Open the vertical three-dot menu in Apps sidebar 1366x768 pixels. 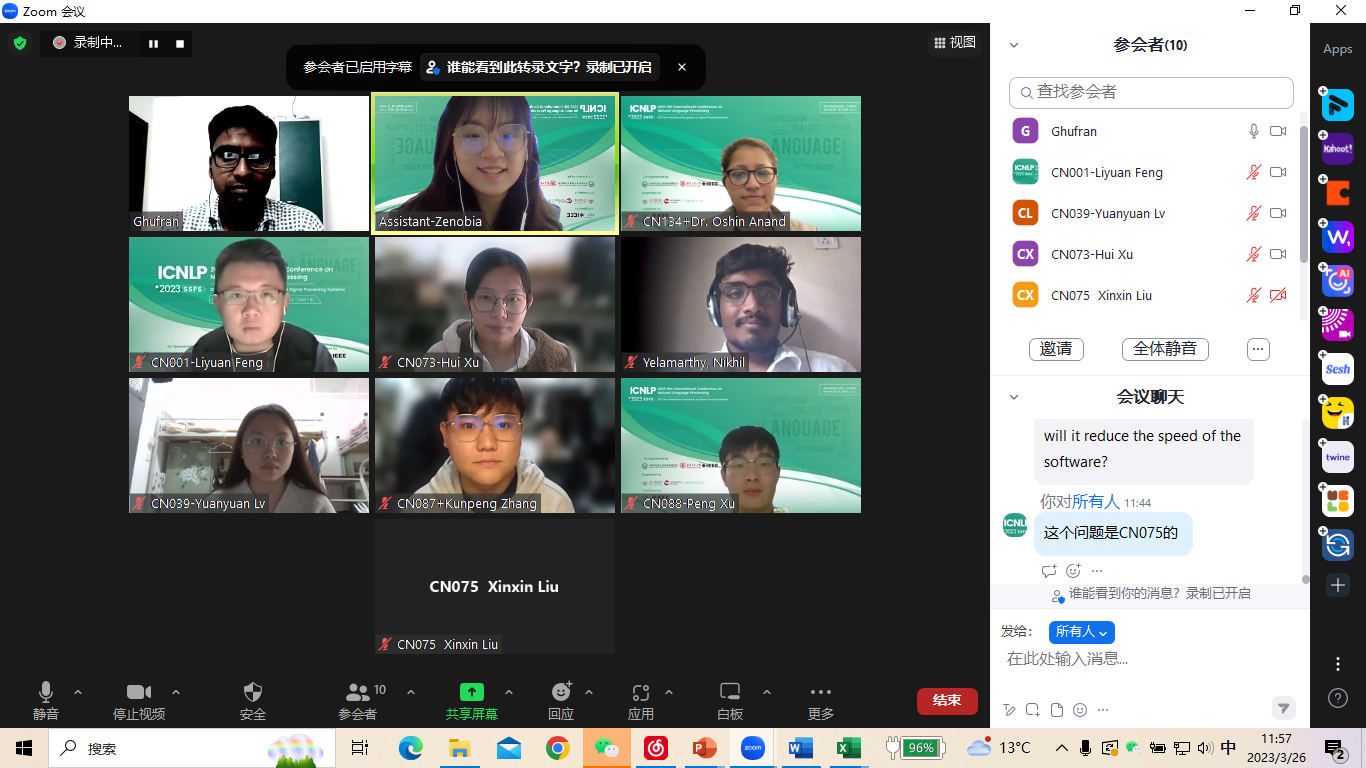(x=1338, y=664)
